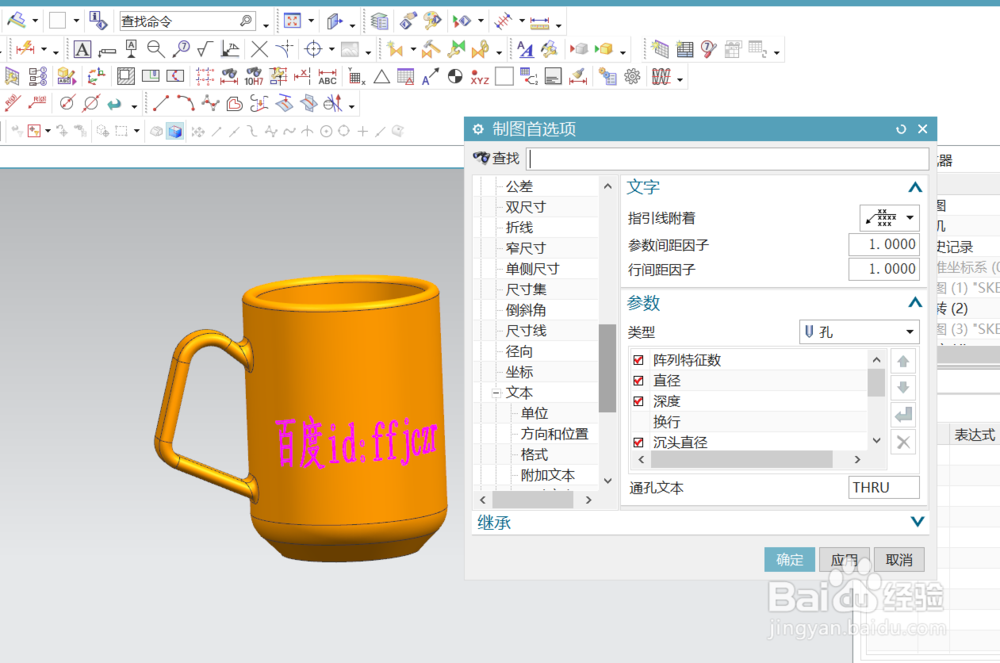Click the Balloon symbol icon
The width and height of the screenshot is (1000, 663).
coord(181,49)
